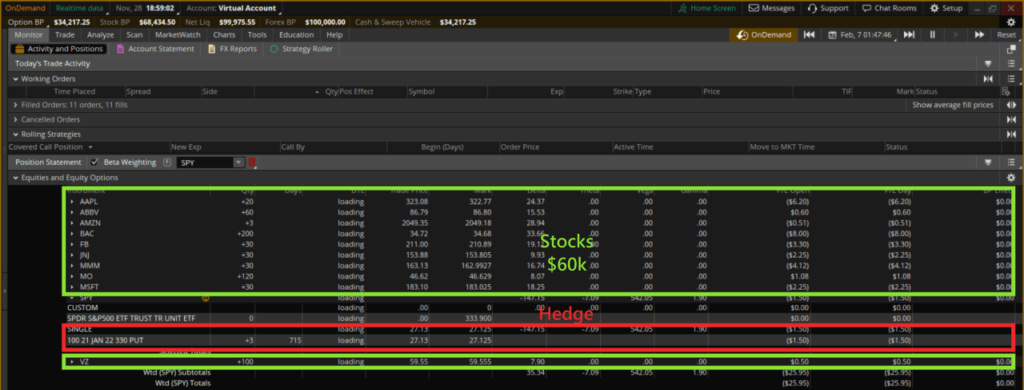1024x390 pixels.
Task: Open the FX Reports sub-tab
Action: pos(231,49)
